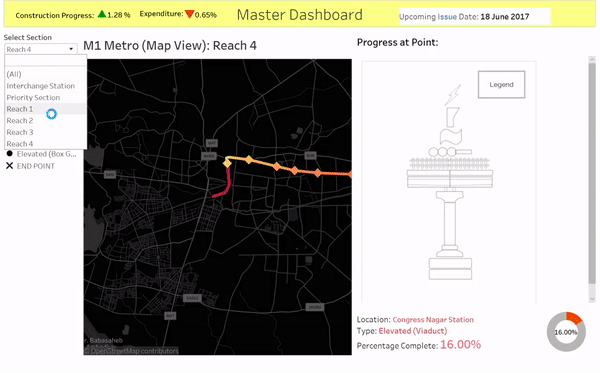
Task: Click the flag-shaped signal icon in pier diagram
Action: 451,137
